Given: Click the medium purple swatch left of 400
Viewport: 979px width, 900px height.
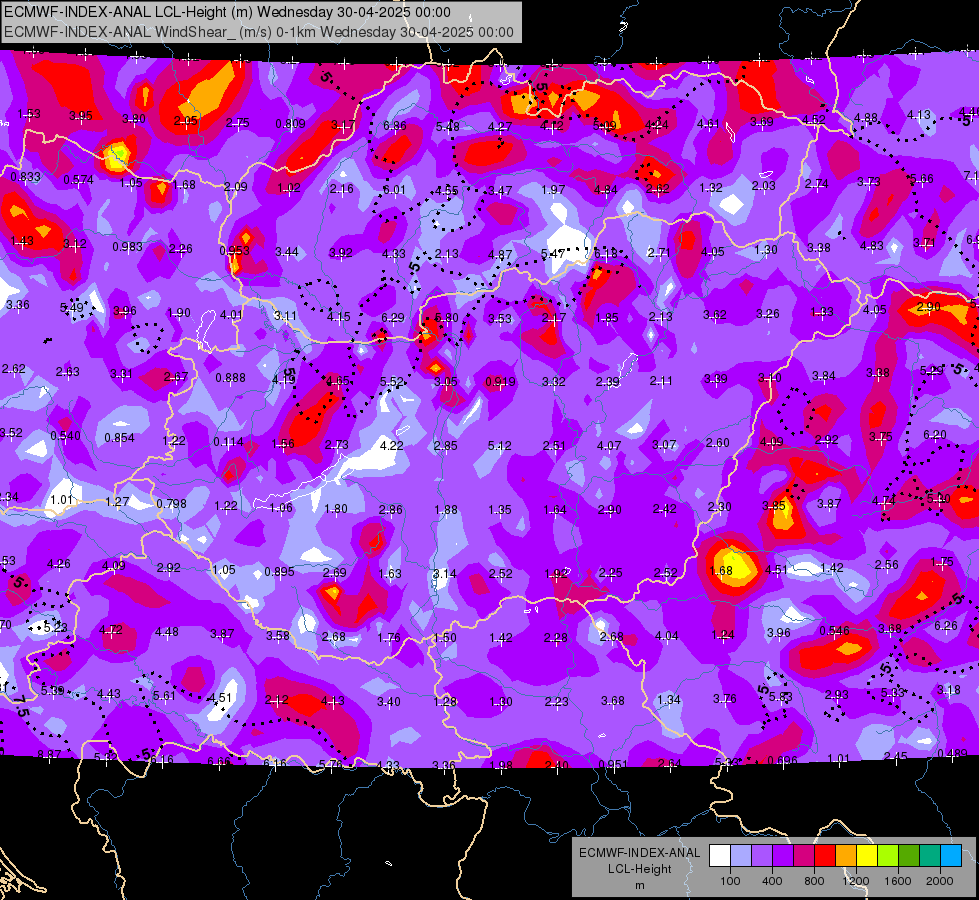Looking at the screenshot, I should click(762, 855).
